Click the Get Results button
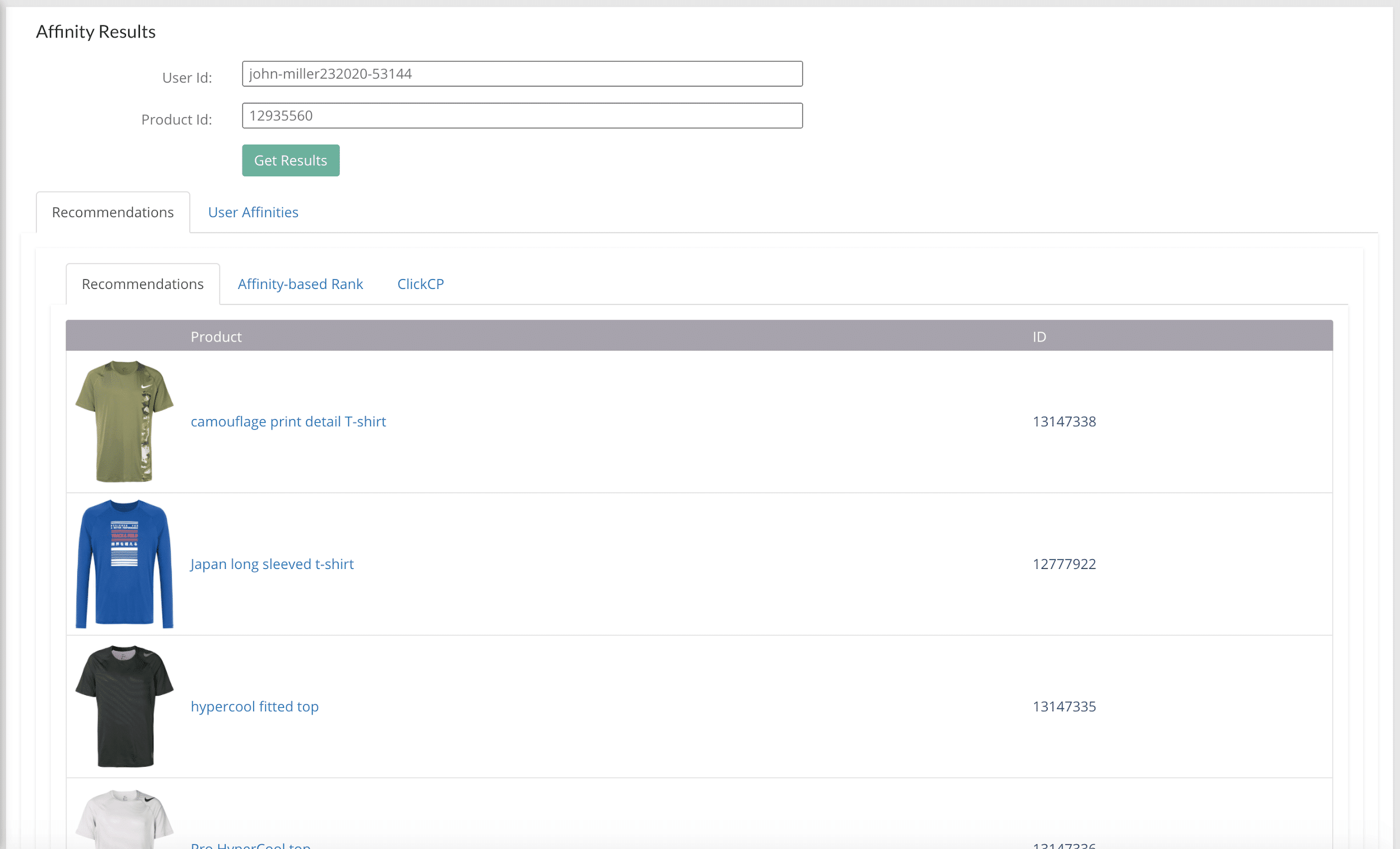The width and height of the screenshot is (1400, 849). click(291, 160)
